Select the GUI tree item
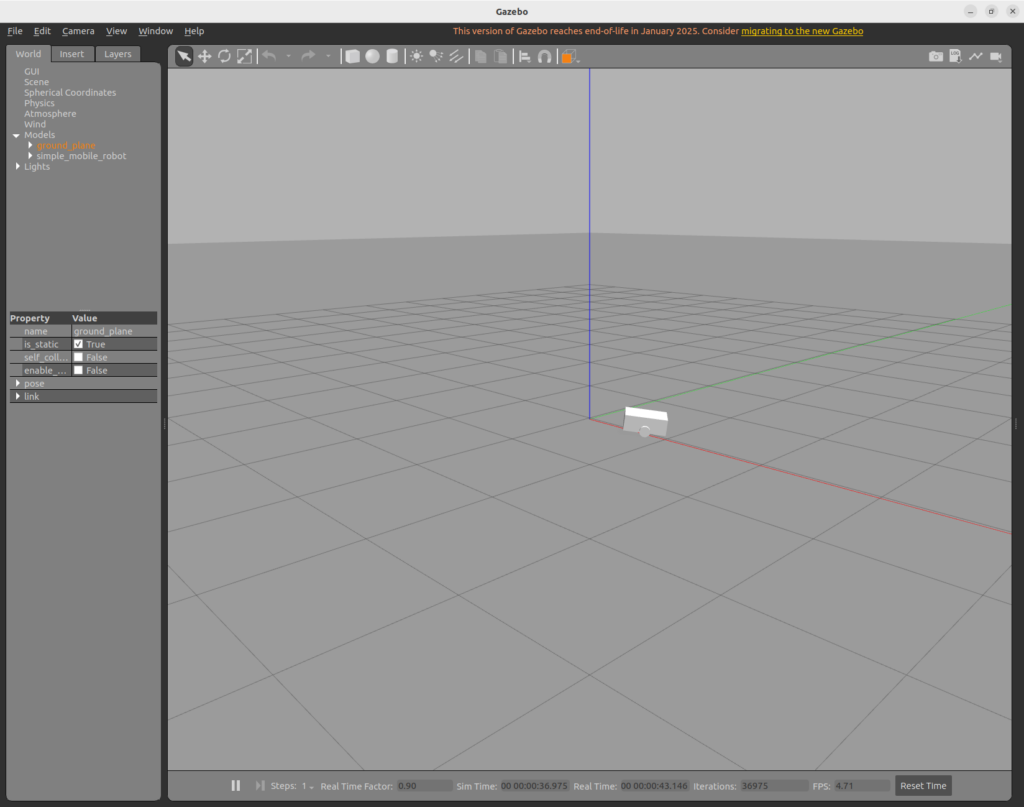Image resolution: width=1024 pixels, height=807 pixels. coord(31,71)
